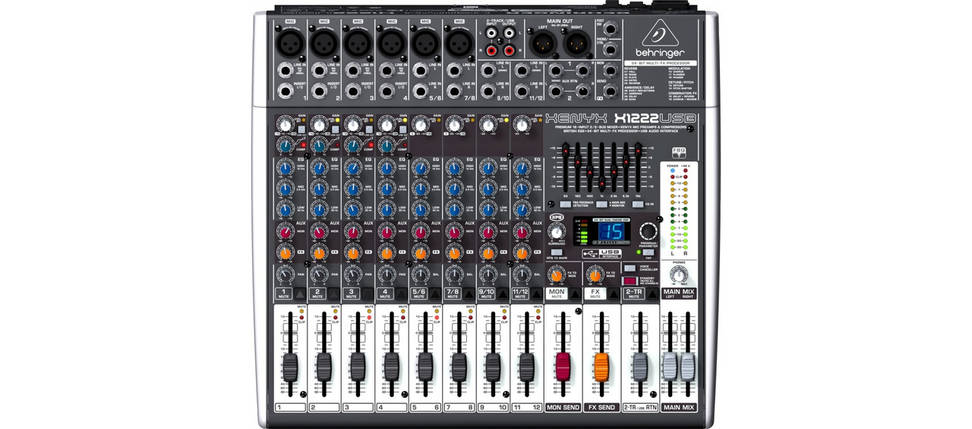Select the Foot Switch jack
The height and width of the screenshot is (429, 972).
coord(611,29)
